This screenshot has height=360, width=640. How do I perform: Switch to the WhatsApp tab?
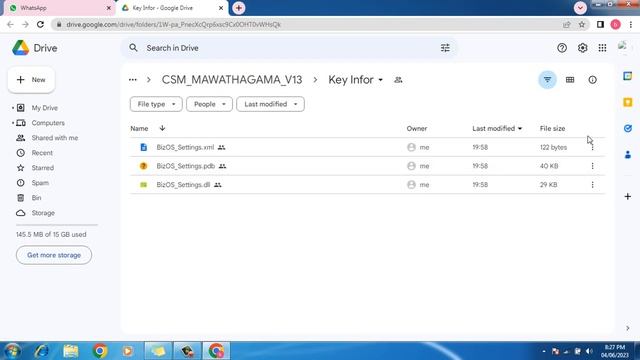point(59,8)
